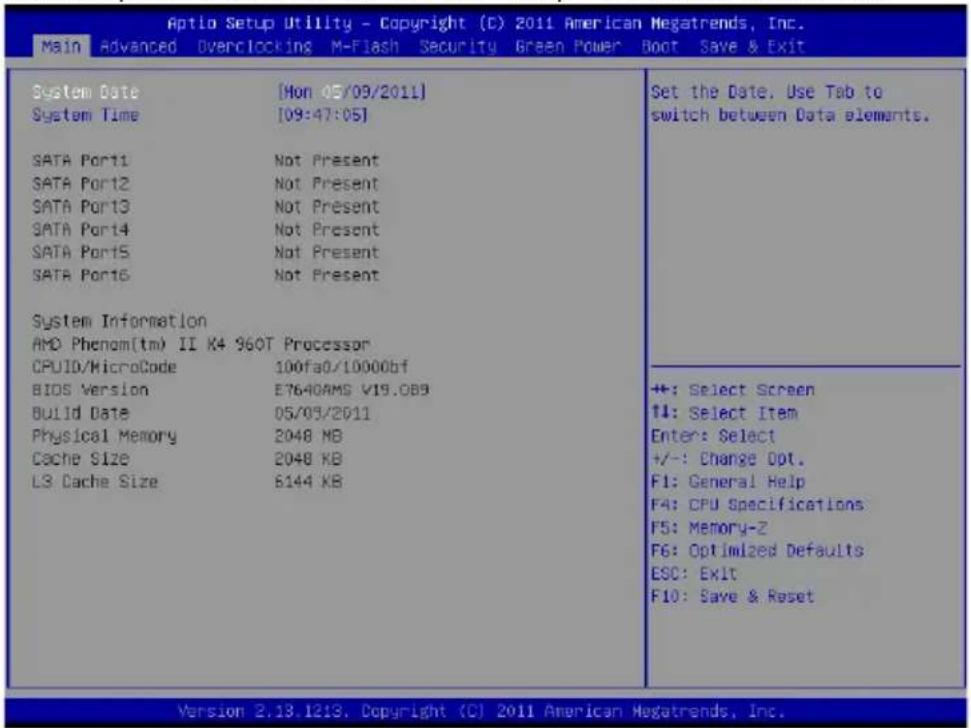Click the Version 2.13.1213 footer text
Screen dimensions: 971x728
pyautogui.click(x=481, y=711)
